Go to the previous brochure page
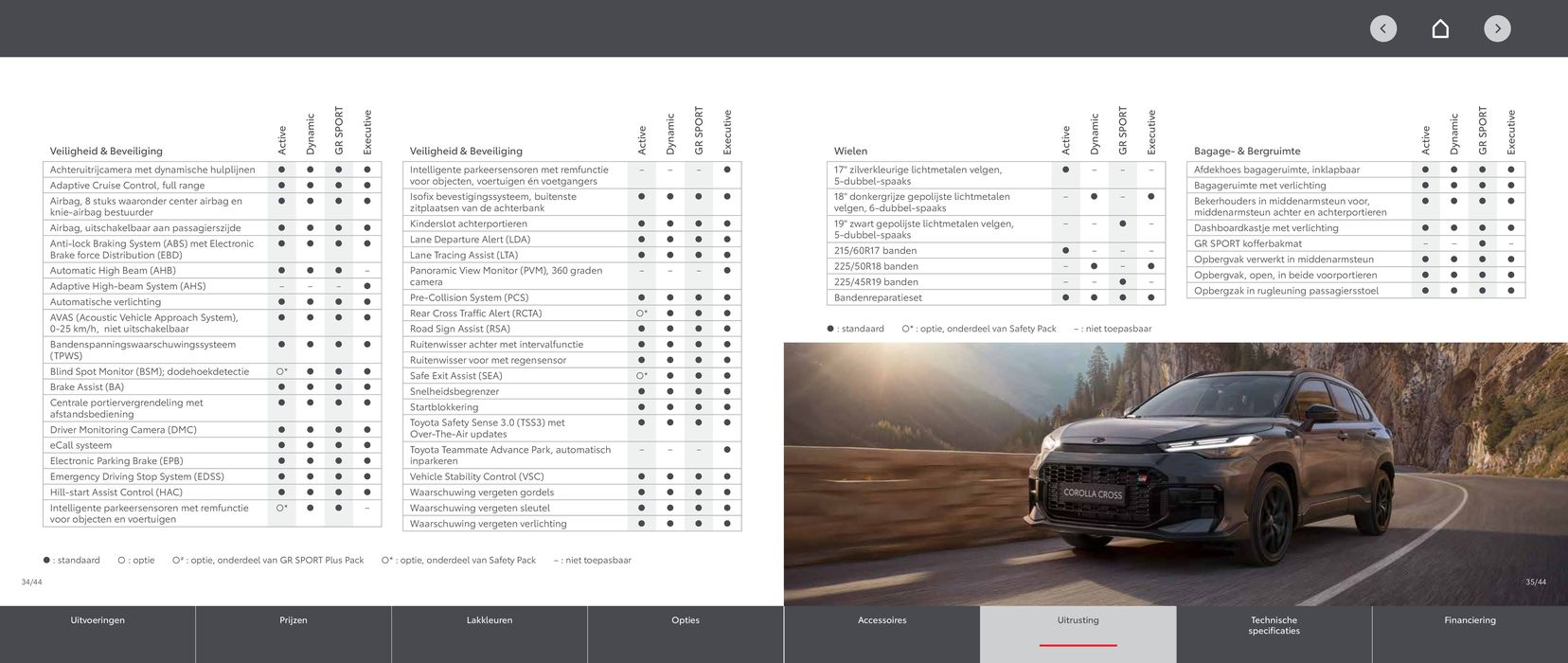Screen dimensions: 1568x663 [1382, 28]
